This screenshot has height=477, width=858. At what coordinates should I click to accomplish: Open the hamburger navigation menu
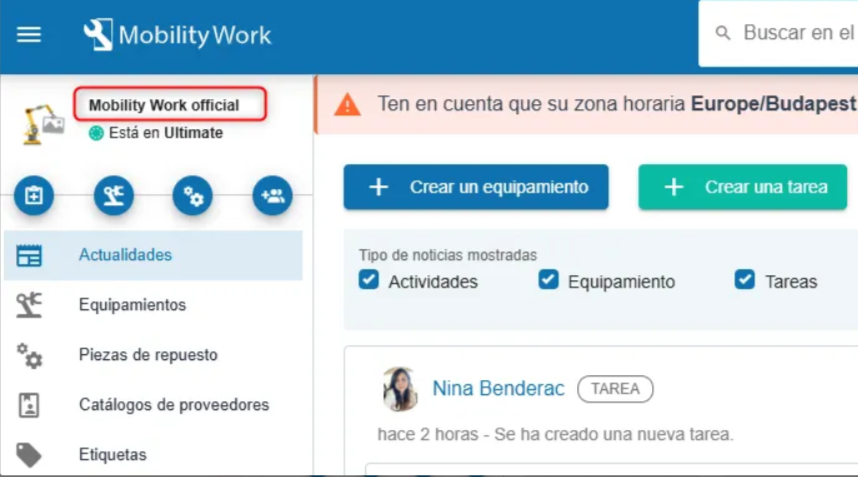click(29, 35)
